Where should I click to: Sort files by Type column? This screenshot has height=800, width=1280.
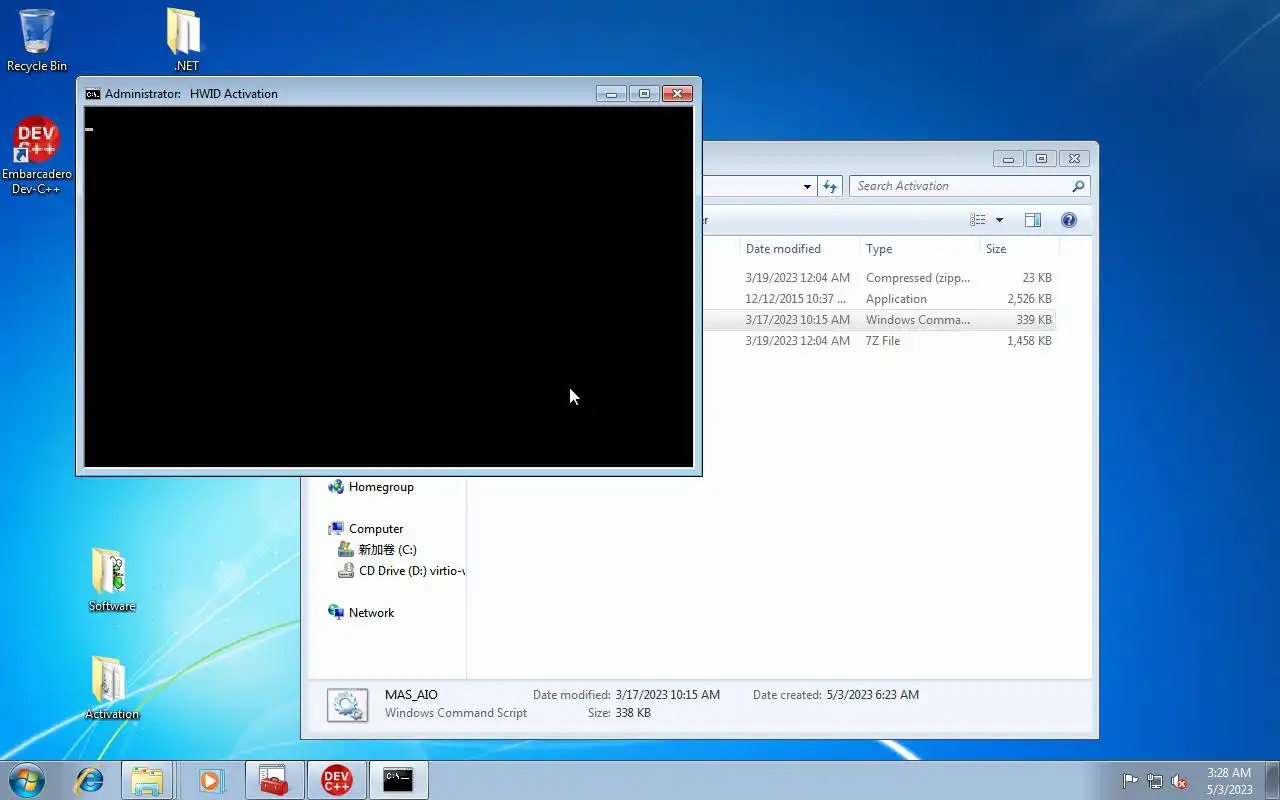[919, 249]
